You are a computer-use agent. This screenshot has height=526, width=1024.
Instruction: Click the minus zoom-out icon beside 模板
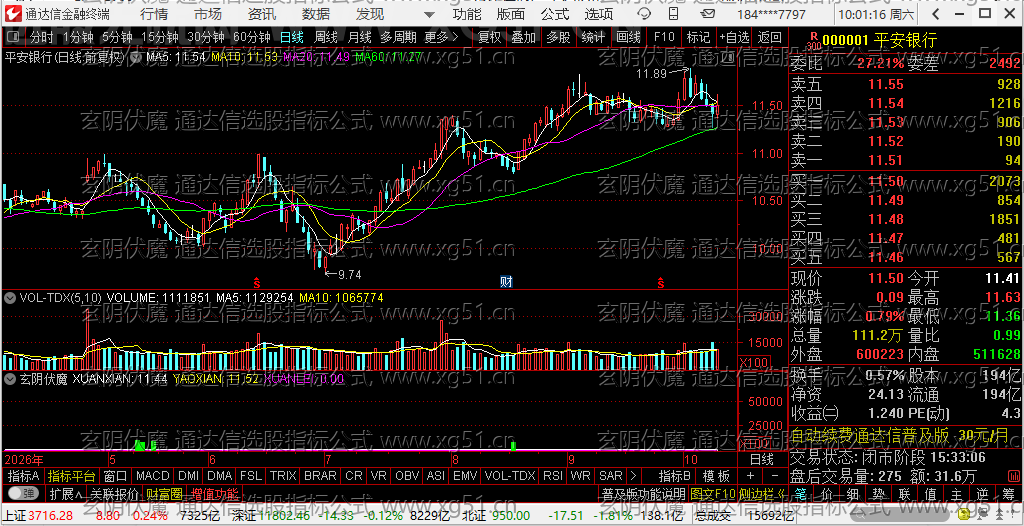click(775, 476)
